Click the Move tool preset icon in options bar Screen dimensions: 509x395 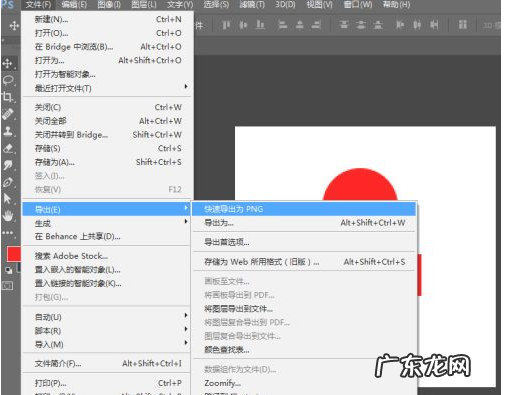pyautogui.click(x=14, y=25)
